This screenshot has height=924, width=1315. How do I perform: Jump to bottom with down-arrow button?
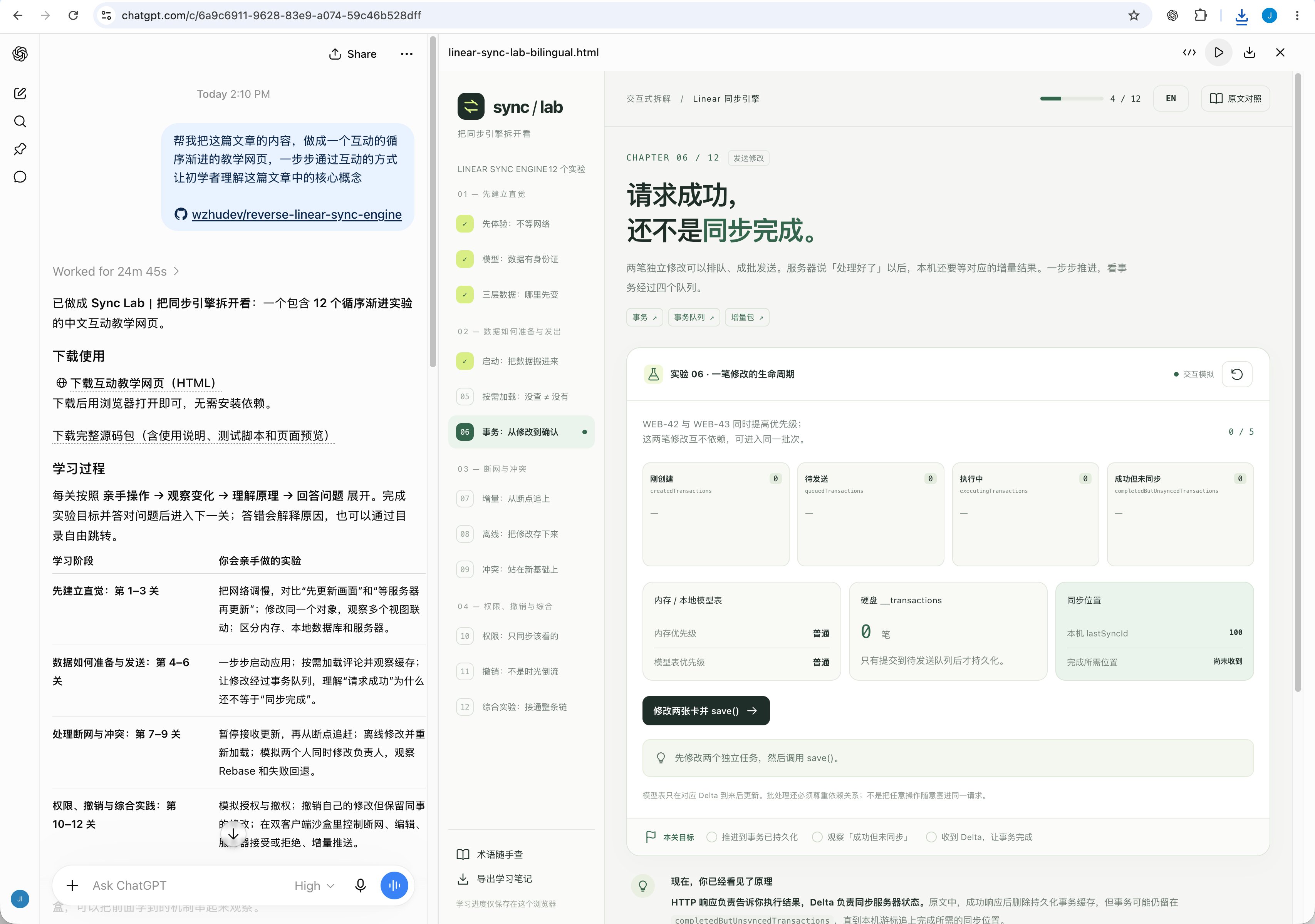point(234,834)
